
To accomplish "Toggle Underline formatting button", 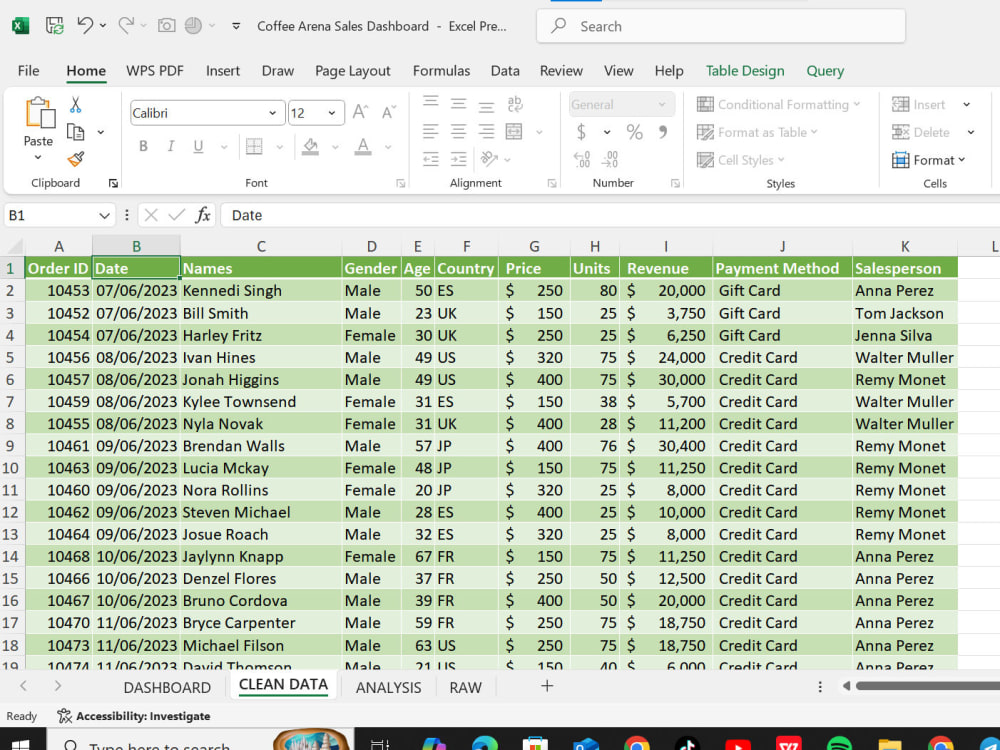I will click(198, 147).
